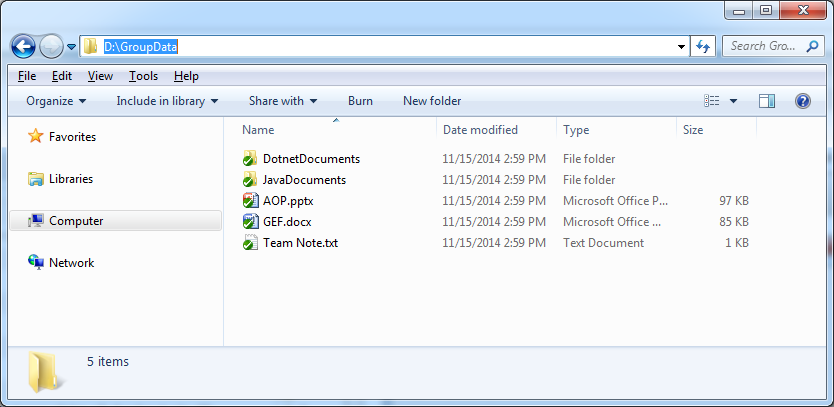Viewport: 834px width, 407px height.
Task: Select the DotnetDocuments folder icon
Action: [250, 159]
